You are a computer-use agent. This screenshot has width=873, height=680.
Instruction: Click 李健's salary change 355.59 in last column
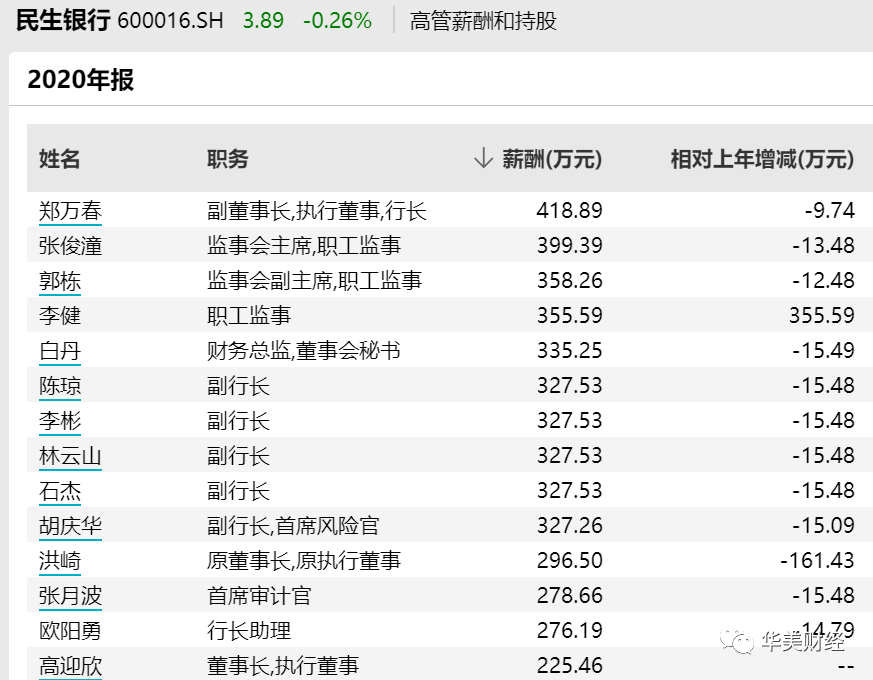822,316
